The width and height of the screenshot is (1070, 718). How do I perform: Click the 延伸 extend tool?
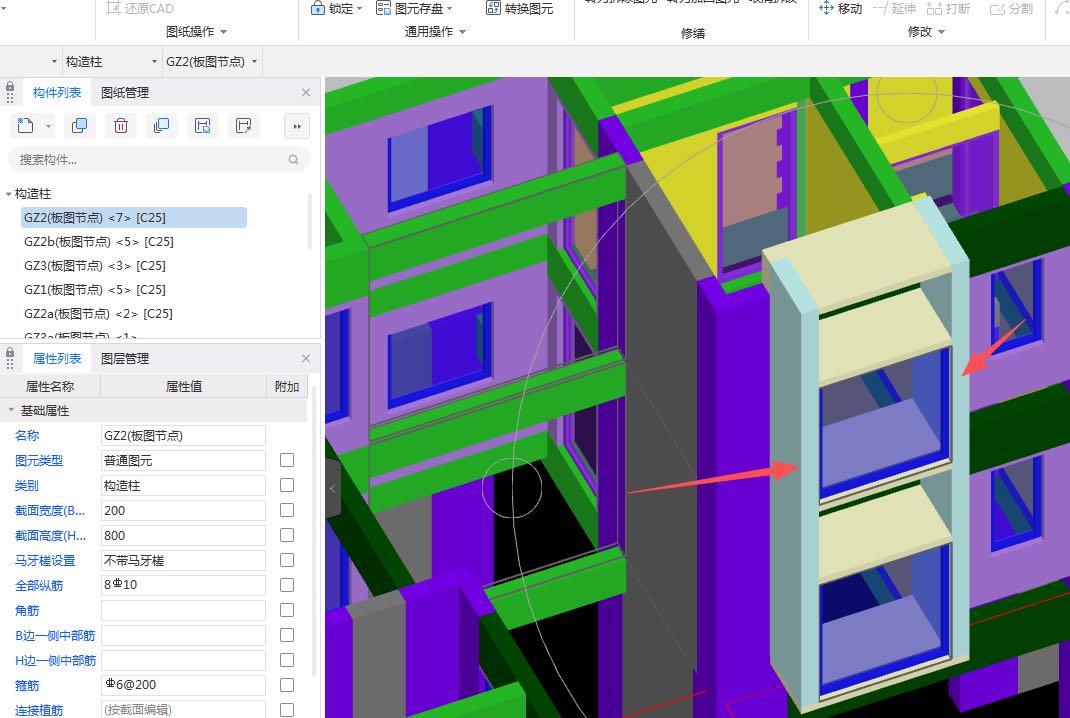(895, 8)
